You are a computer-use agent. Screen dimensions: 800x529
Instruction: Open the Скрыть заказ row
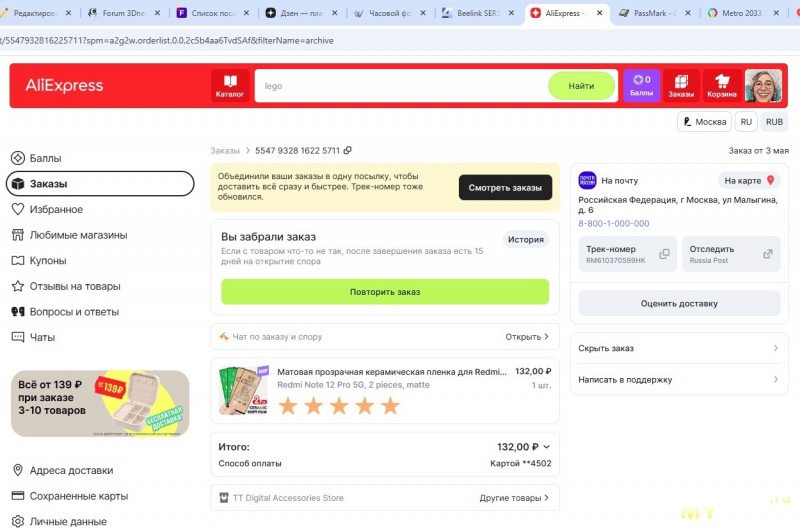(x=679, y=348)
